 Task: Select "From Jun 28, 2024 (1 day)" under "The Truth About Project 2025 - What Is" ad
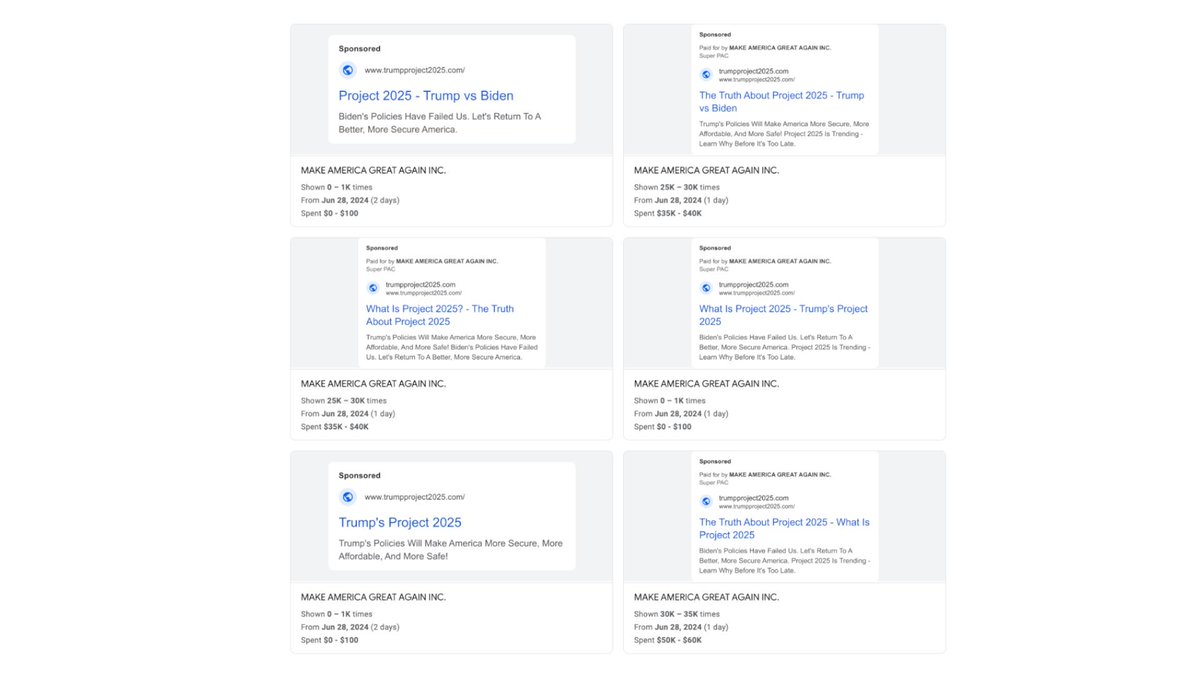pyautogui.click(x=680, y=627)
